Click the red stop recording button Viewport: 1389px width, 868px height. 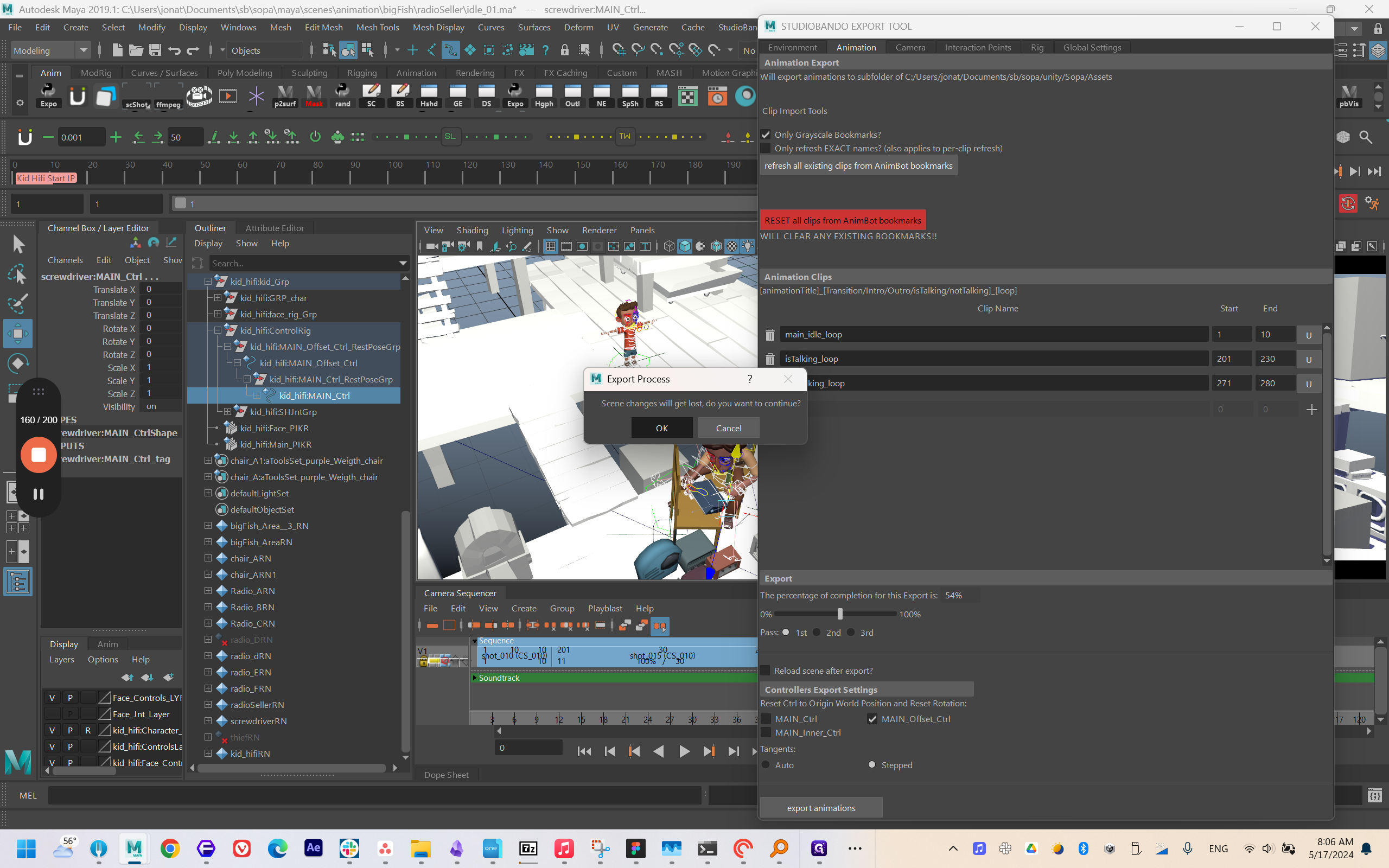39,455
